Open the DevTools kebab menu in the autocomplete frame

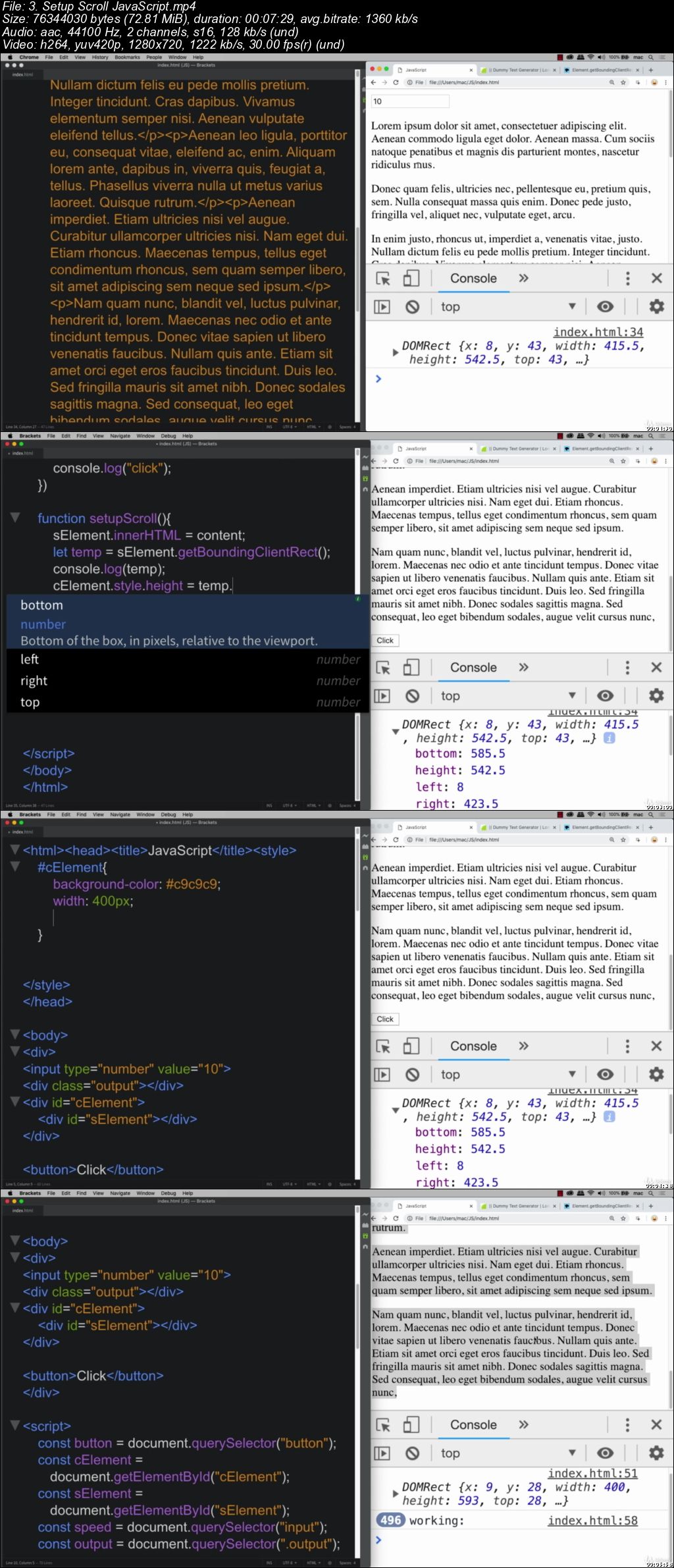(x=627, y=668)
